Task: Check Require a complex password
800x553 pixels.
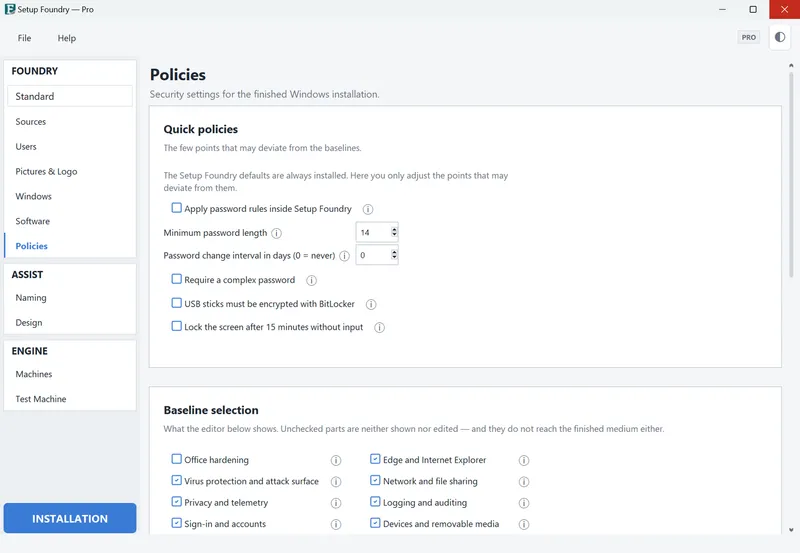Action: (177, 279)
